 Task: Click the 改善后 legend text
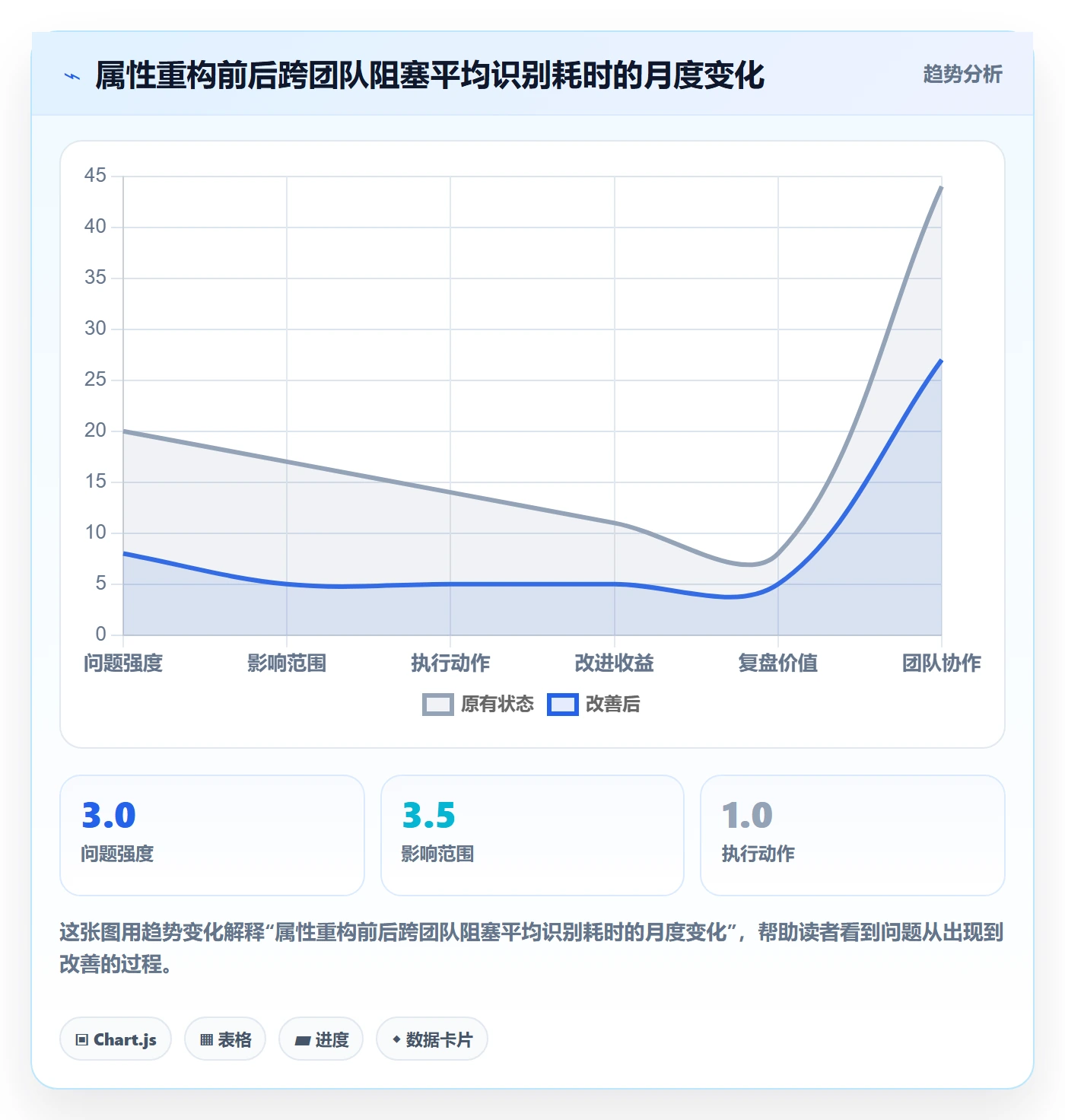tap(612, 705)
